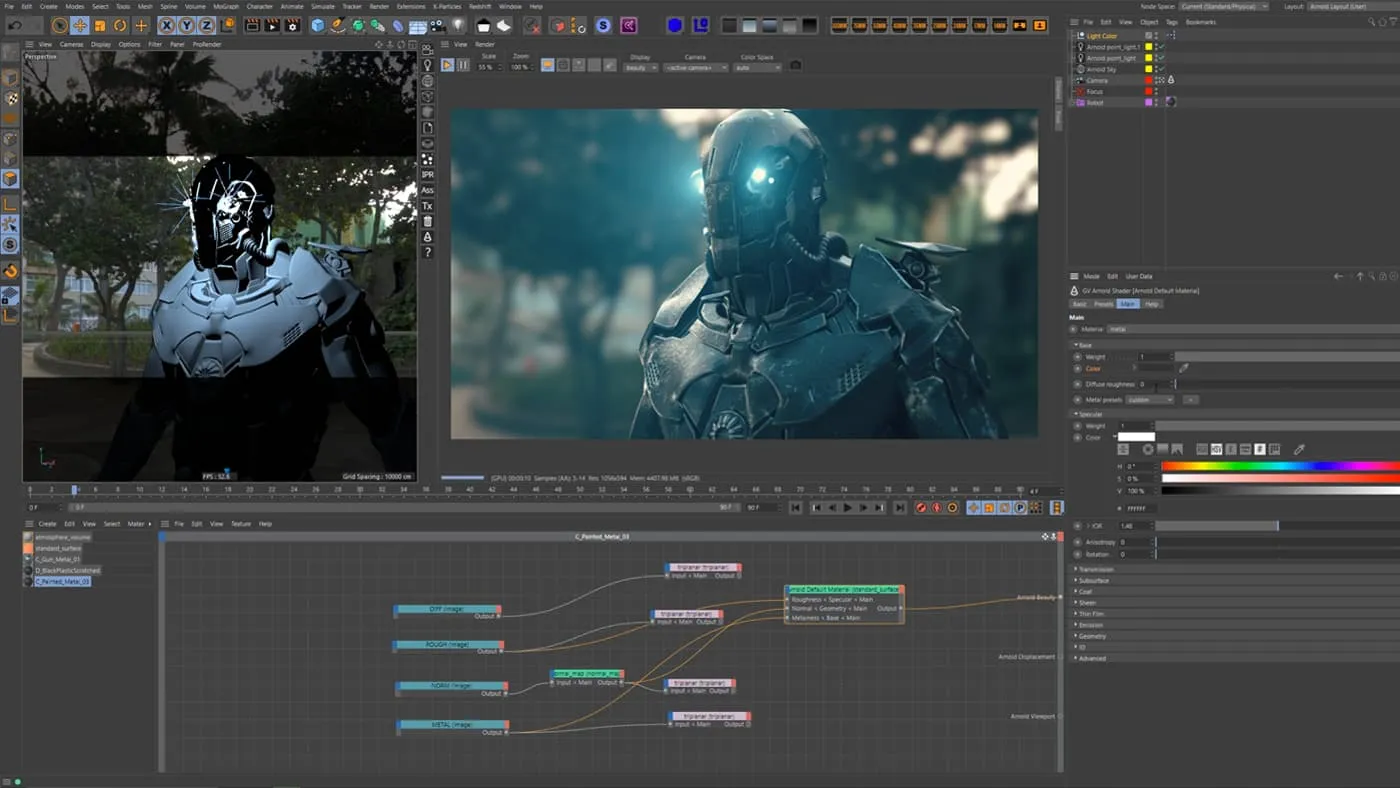Select the Move tool in top toolbar
The height and width of the screenshot is (788, 1400).
[80, 25]
